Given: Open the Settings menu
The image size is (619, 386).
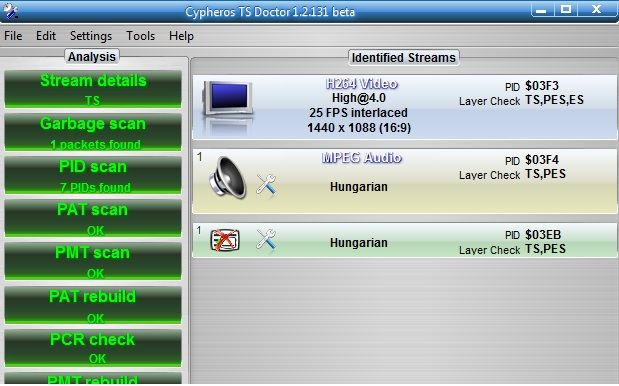Looking at the screenshot, I should 91,36.
